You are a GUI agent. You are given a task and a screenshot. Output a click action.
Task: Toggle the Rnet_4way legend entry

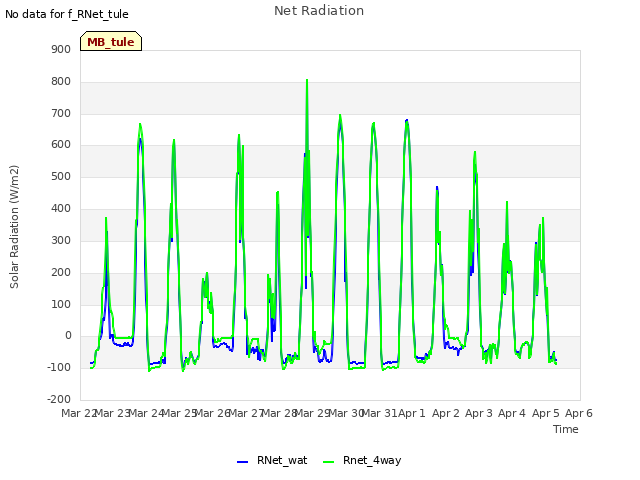click(x=362, y=461)
